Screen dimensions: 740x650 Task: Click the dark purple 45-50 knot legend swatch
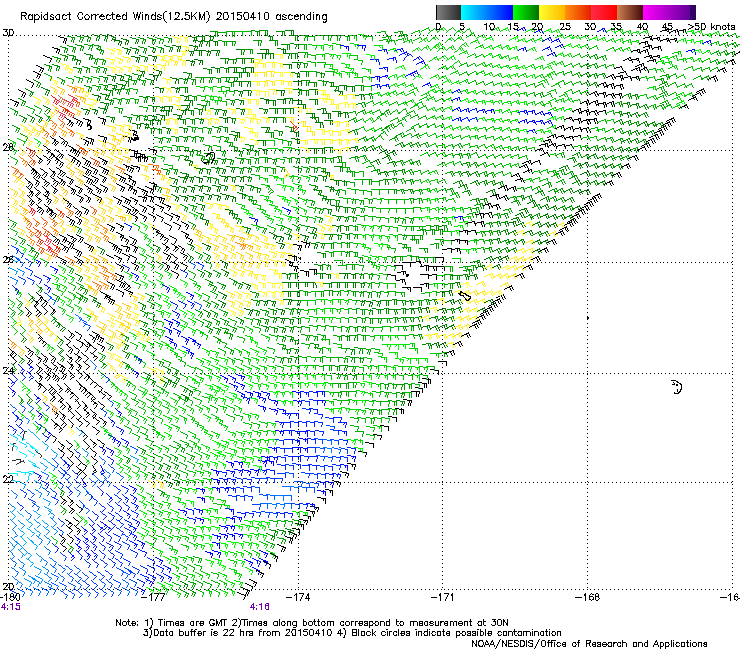(x=682, y=12)
